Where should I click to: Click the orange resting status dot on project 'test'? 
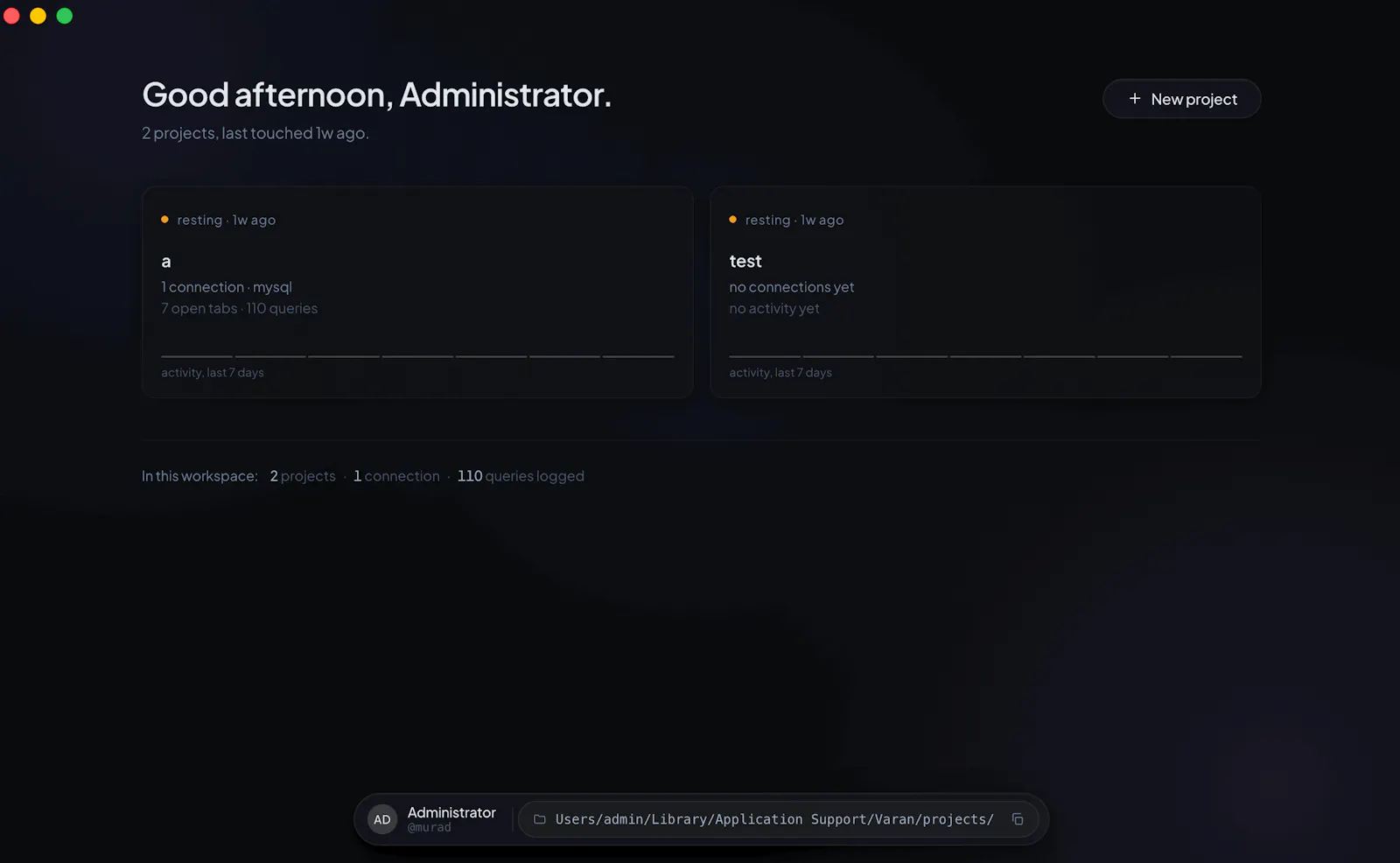point(732,220)
